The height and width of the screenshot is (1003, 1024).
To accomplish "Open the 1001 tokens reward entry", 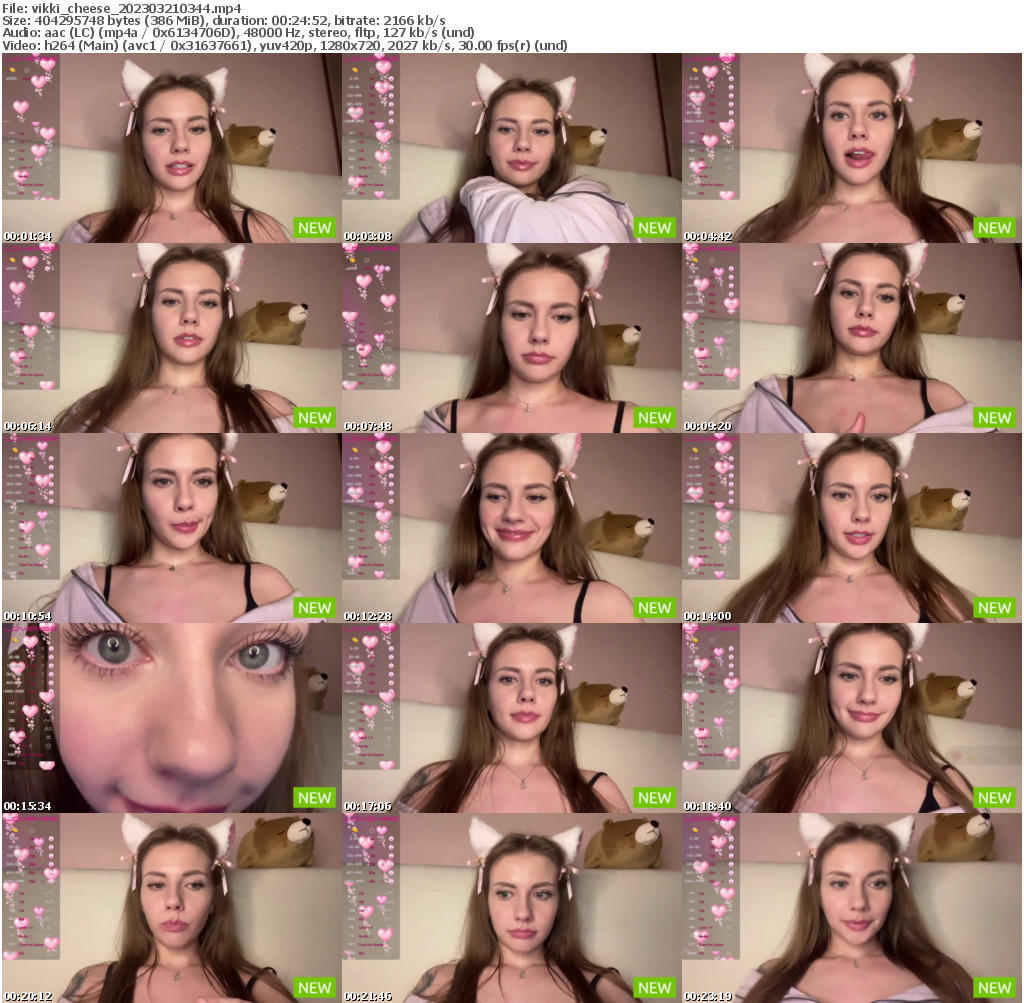I will click(29, 184).
